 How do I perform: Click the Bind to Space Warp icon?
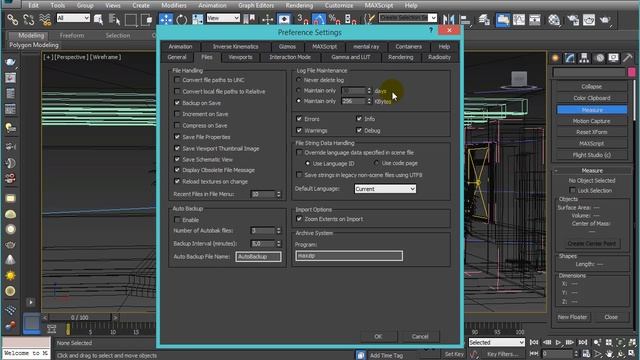click(x=45, y=19)
